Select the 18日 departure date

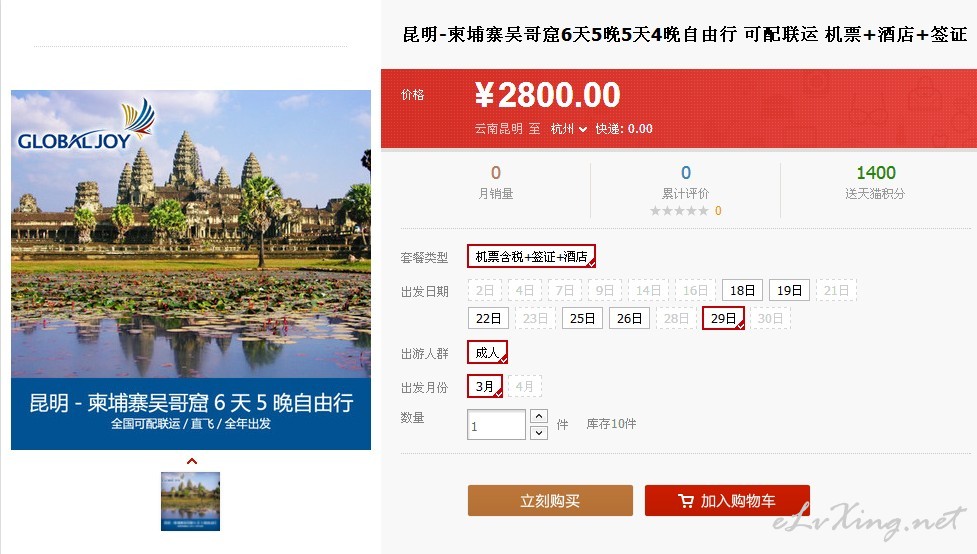point(742,290)
